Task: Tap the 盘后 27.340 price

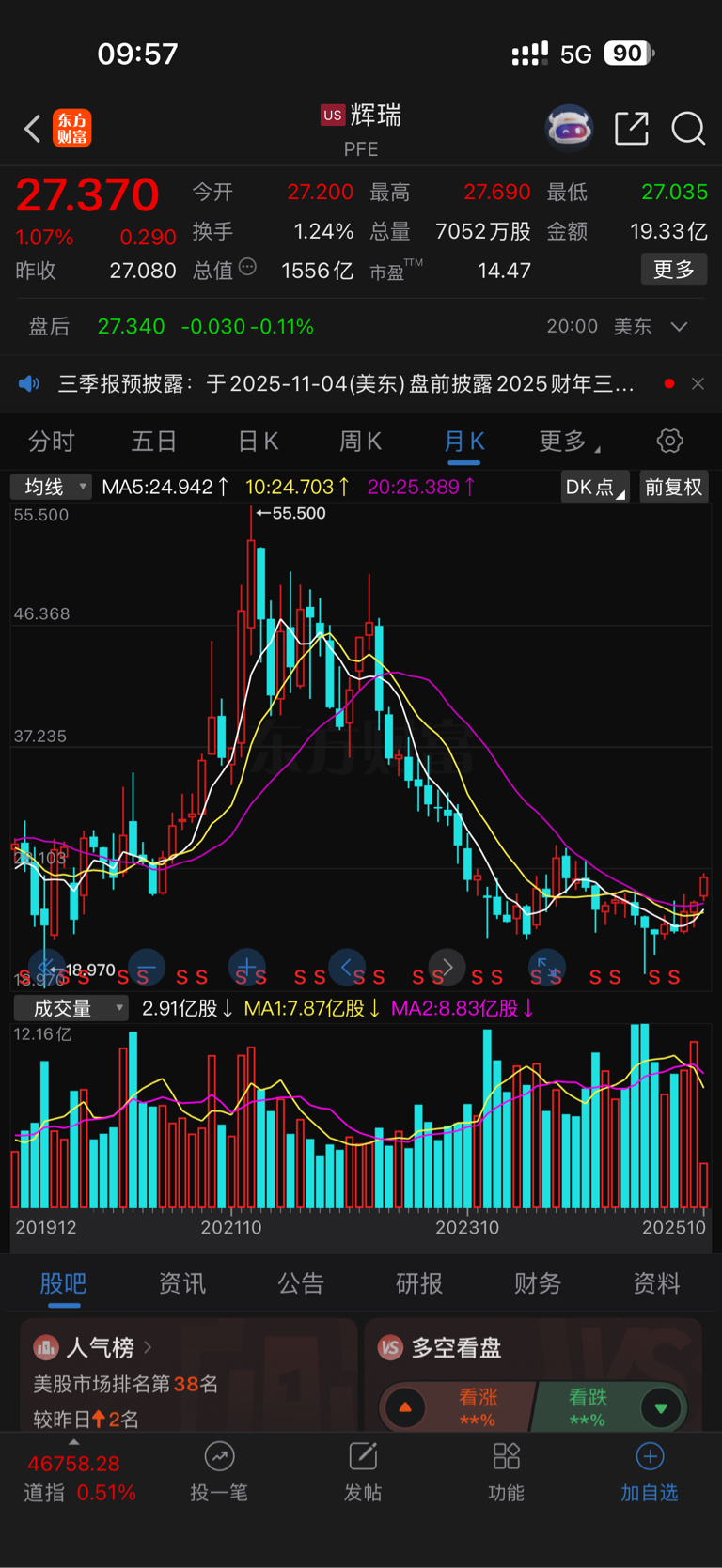Action: click(131, 327)
